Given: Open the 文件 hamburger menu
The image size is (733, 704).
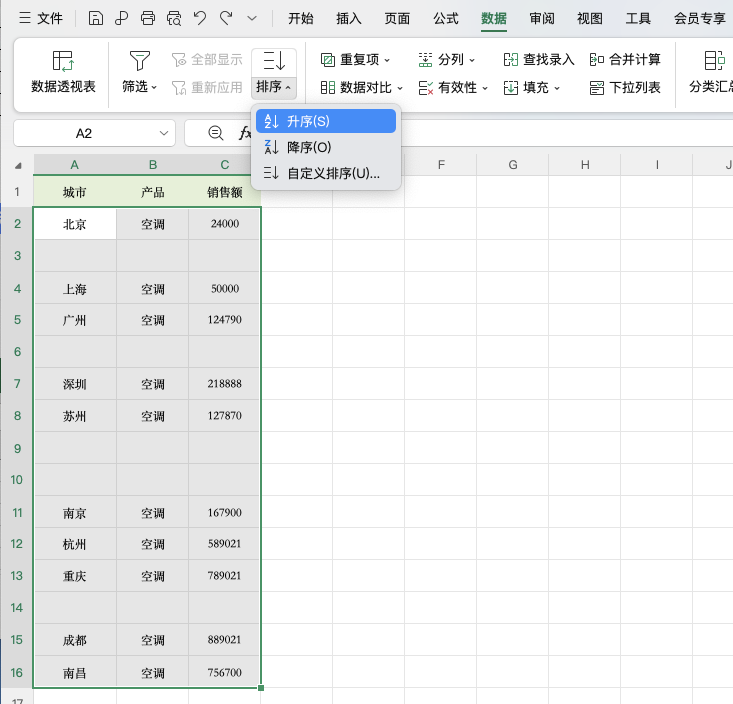Looking at the screenshot, I should (x=40, y=19).
